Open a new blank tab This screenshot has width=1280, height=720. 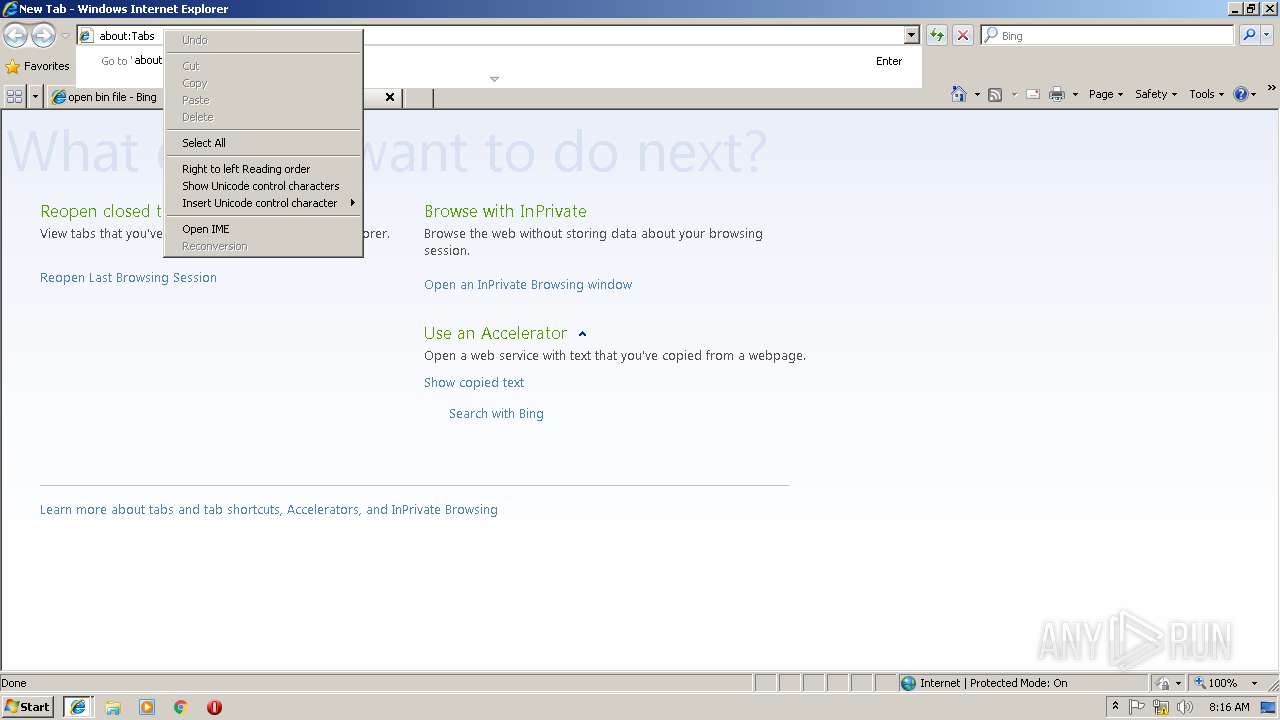[418, 97]
